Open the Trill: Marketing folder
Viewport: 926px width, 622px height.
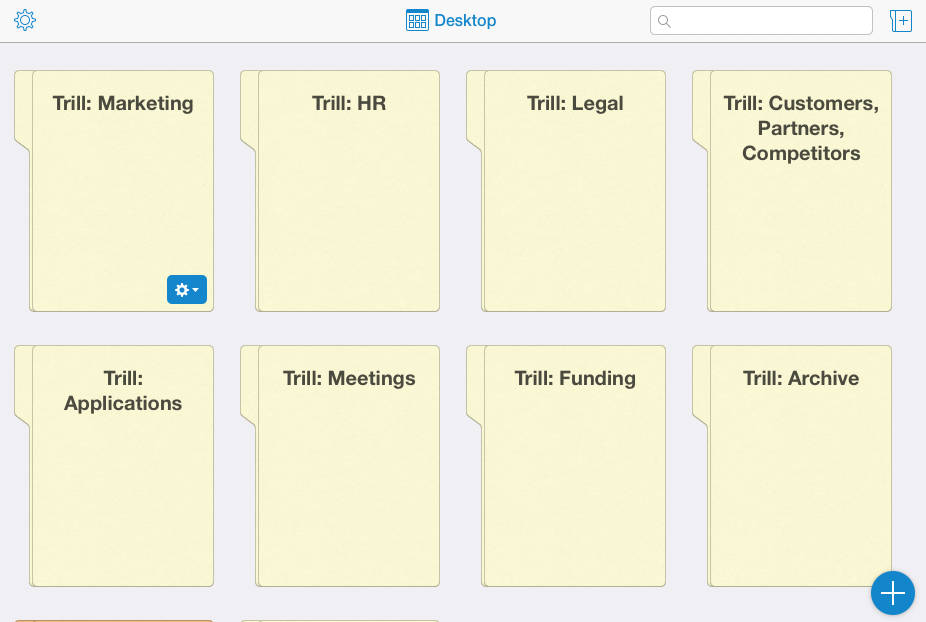pos(114,191)
